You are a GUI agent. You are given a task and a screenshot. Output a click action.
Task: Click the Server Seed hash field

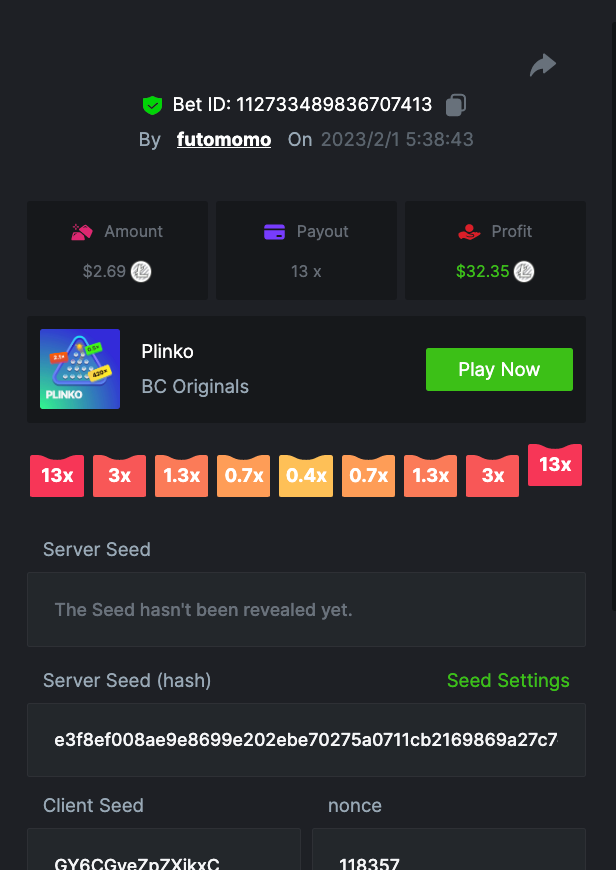[306, 740]
